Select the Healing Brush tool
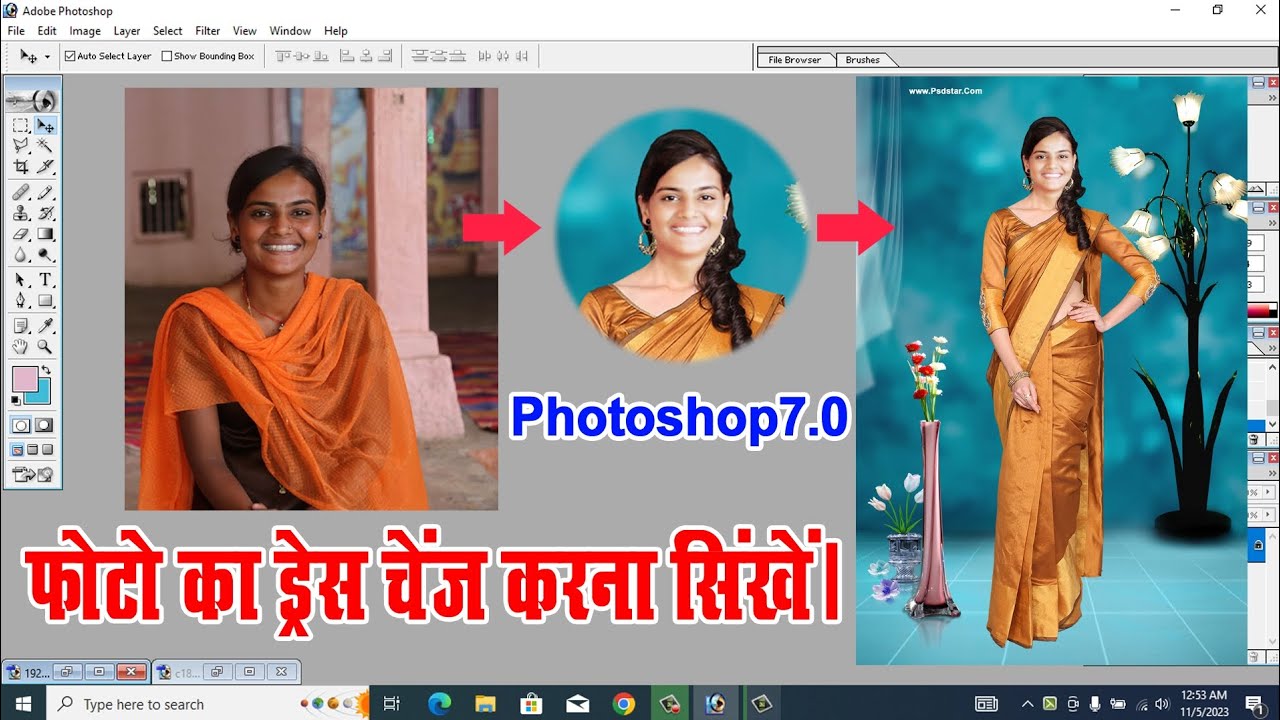1280x720 pixels. [x=20, y=192]
